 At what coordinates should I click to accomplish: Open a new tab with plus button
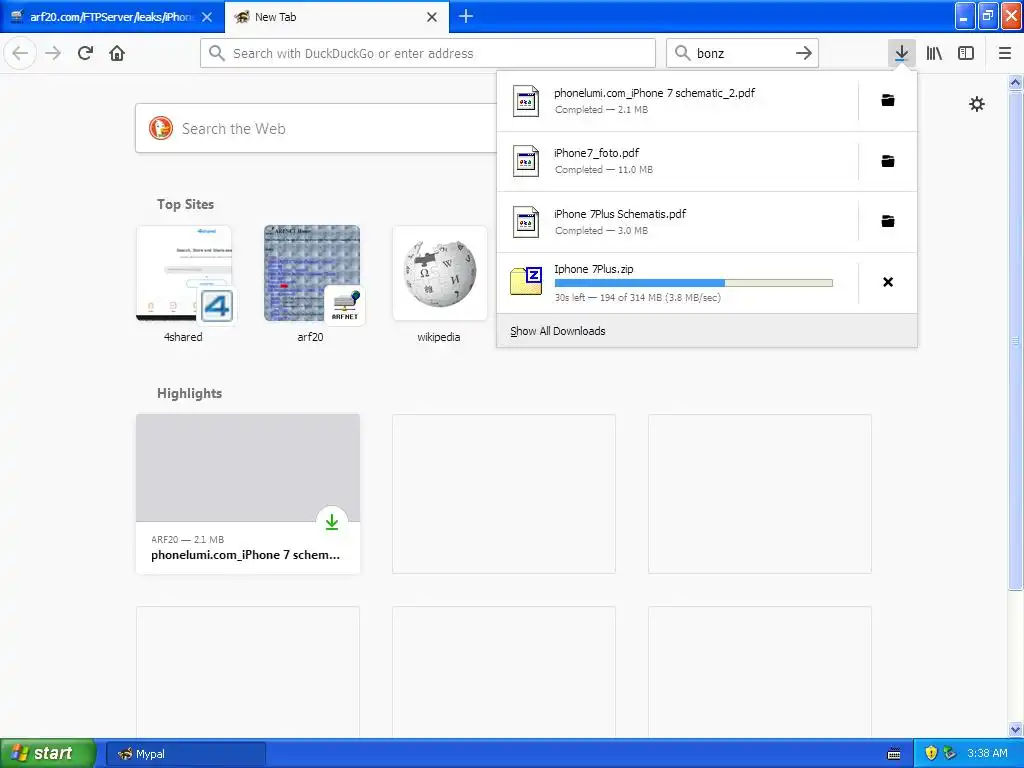point(466,16)
